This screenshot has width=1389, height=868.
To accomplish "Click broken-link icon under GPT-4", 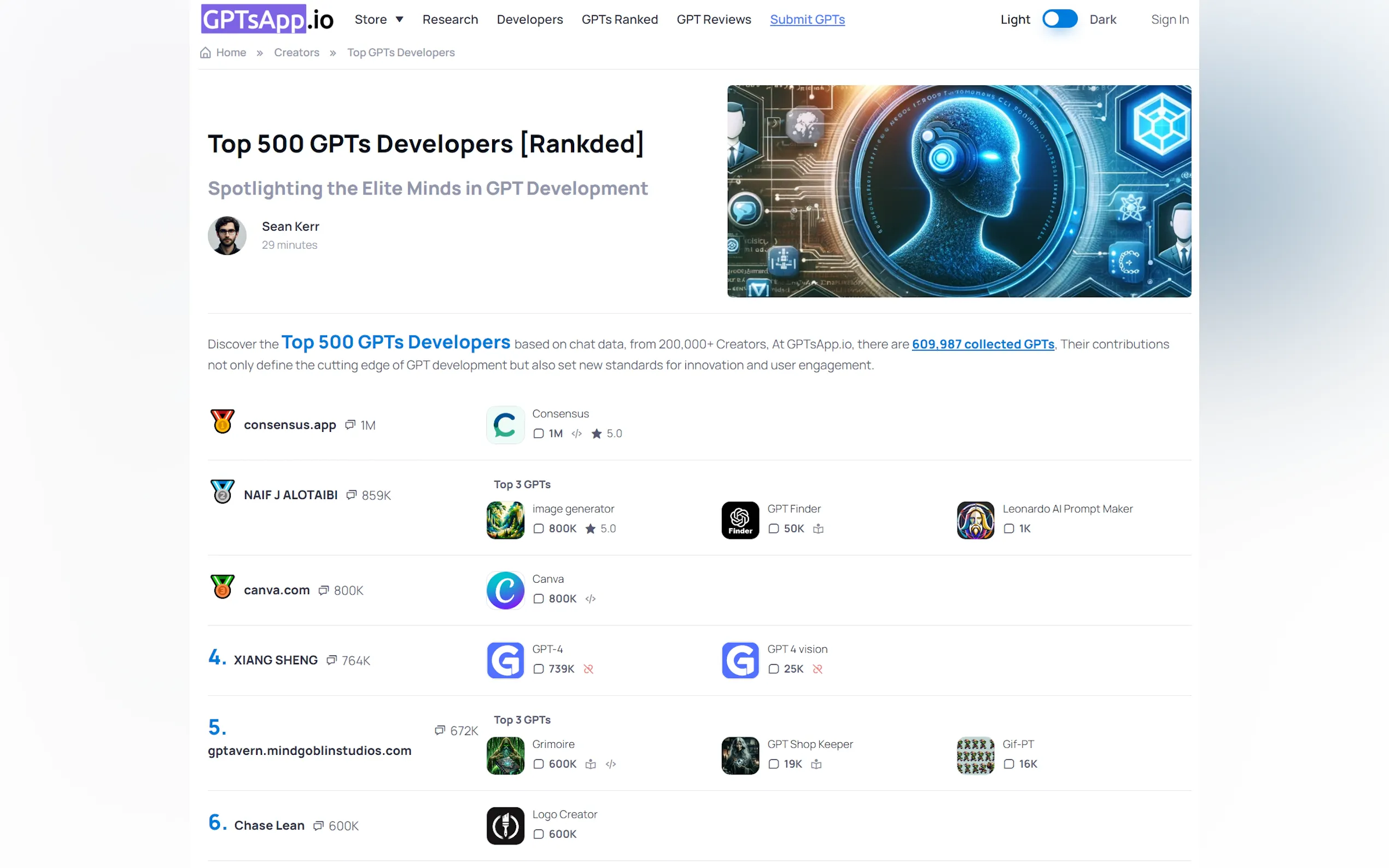I will click(588, 670).
